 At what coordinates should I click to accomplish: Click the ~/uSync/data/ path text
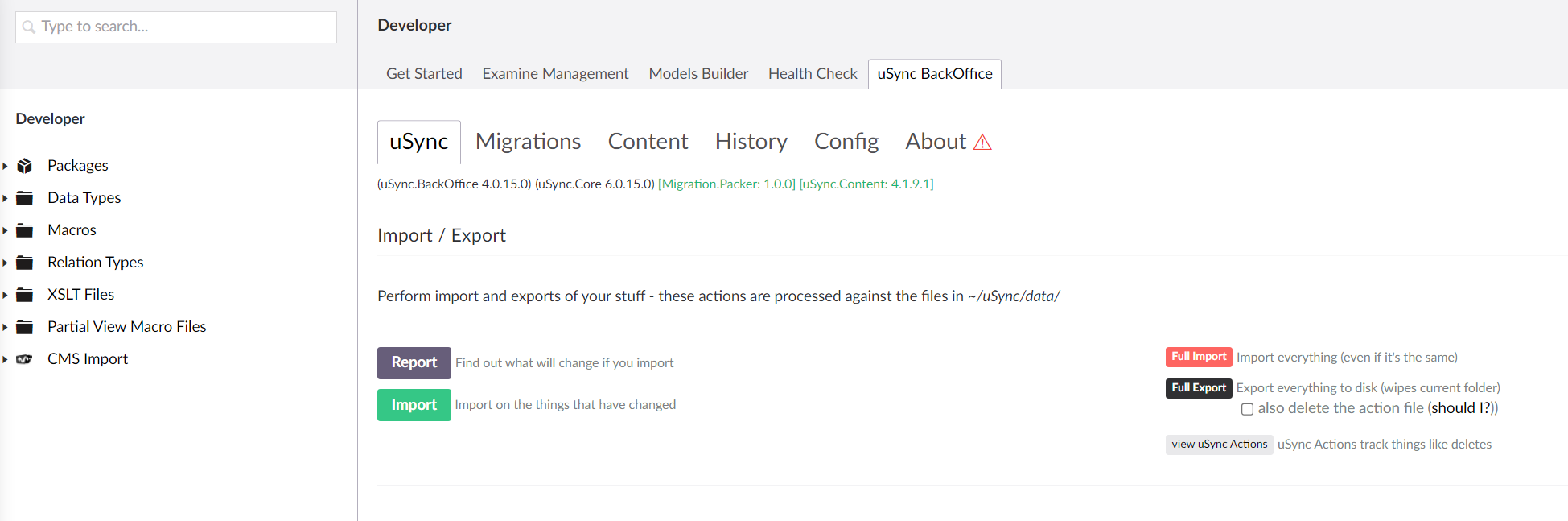pos(1014,296)
